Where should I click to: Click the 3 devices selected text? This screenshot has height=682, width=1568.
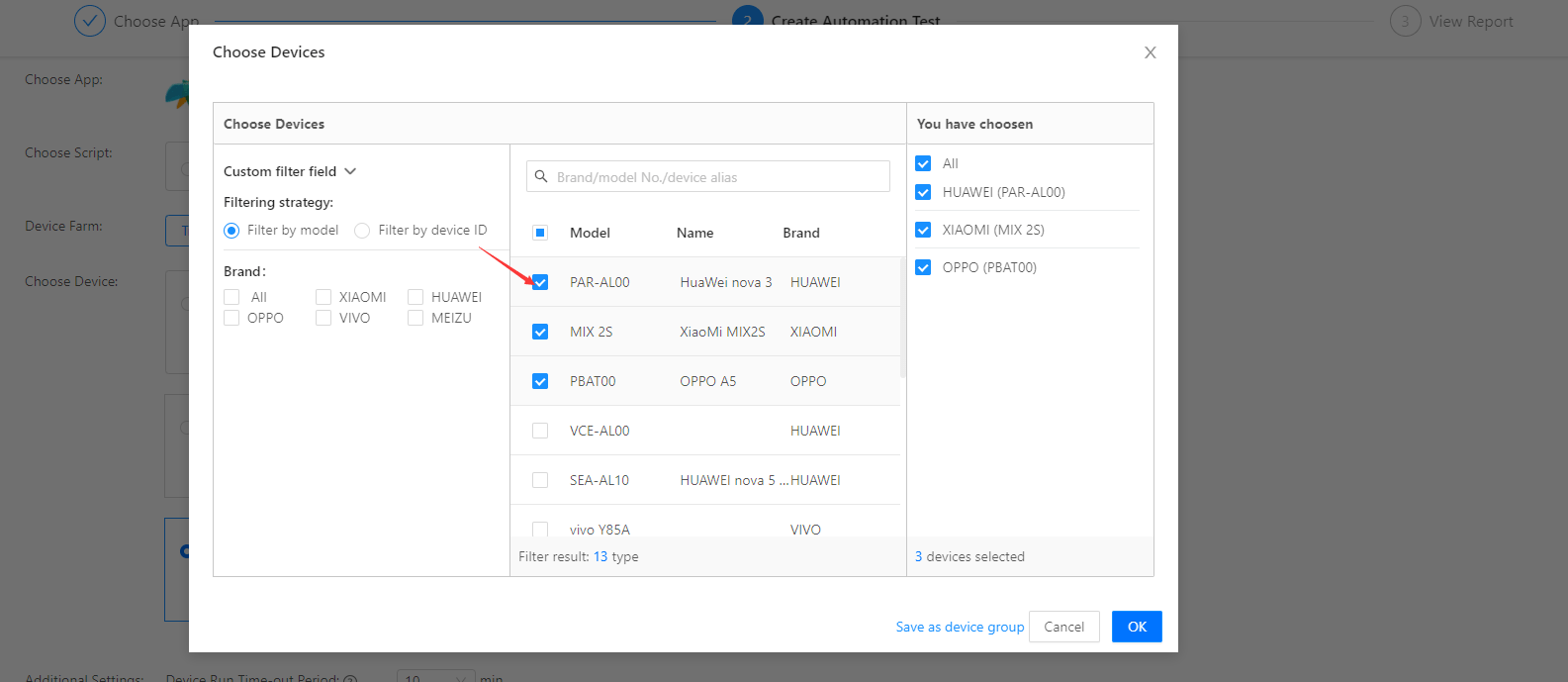tap(969, 556)
